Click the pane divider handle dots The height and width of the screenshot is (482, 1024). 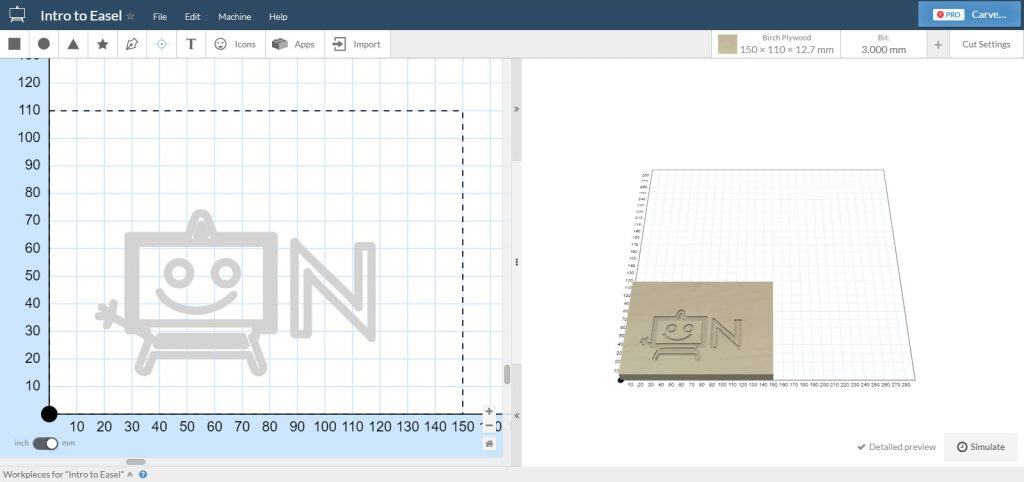[x=517, y=262]
